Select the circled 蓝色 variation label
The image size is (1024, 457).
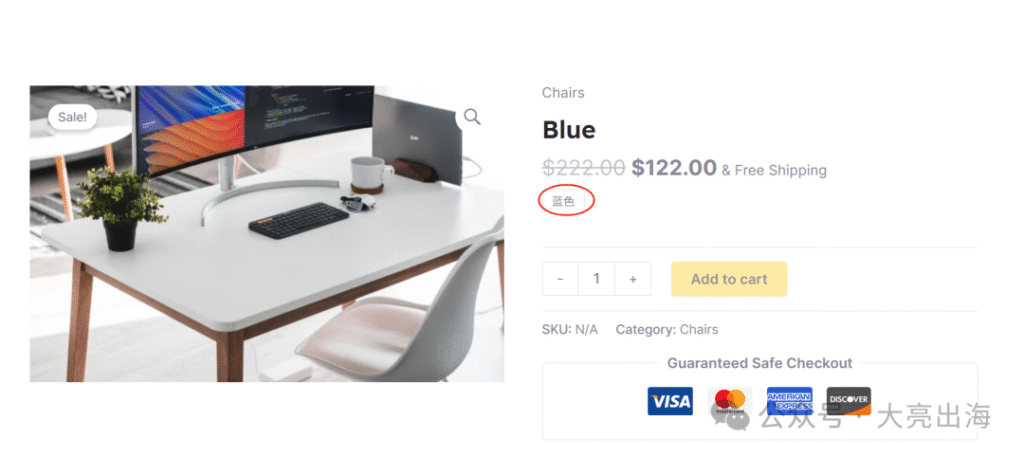click(564, 202)
